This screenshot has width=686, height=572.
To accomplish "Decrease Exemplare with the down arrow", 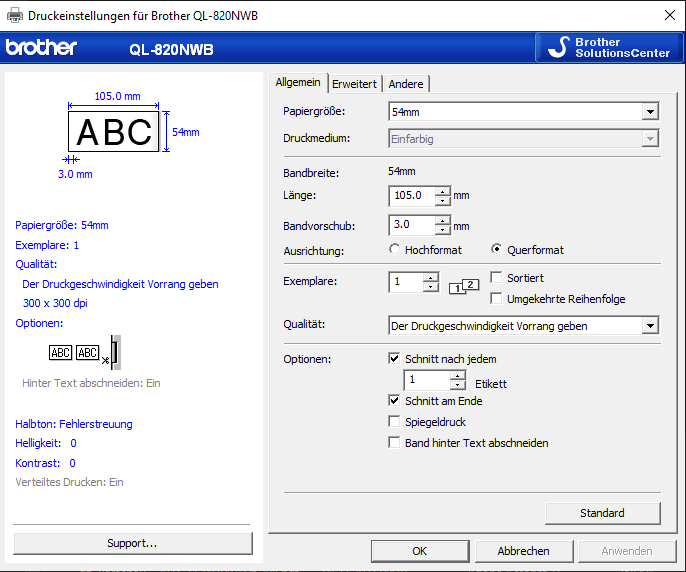I will [431, 287].
